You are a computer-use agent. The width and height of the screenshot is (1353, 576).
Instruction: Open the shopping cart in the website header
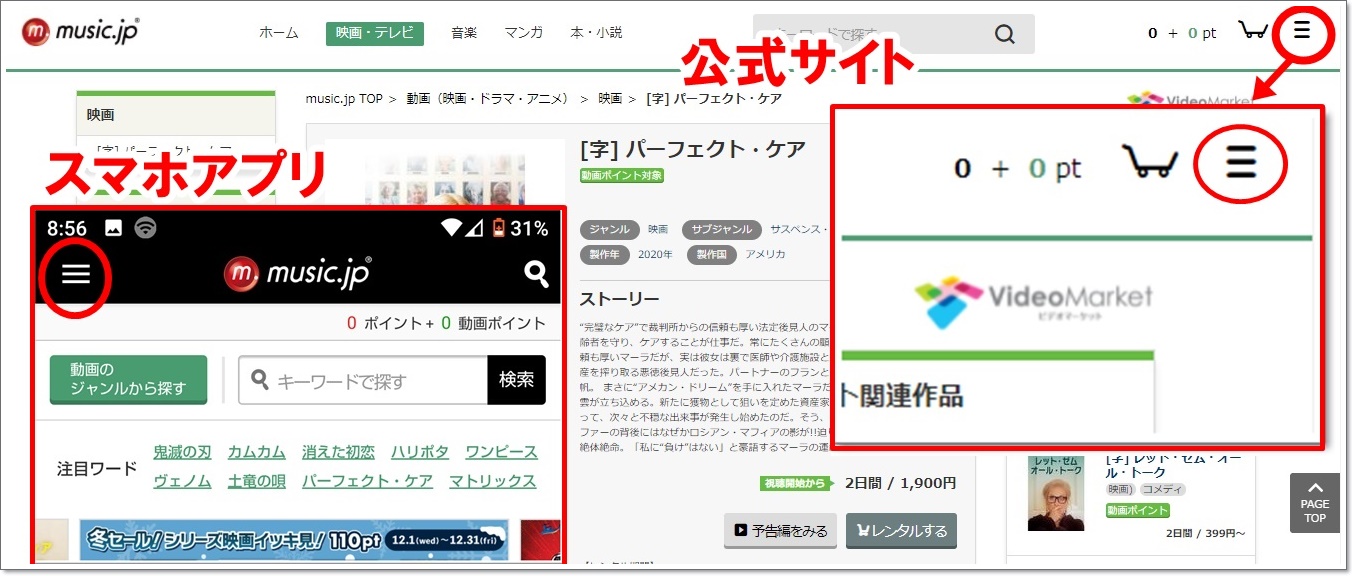[x=1253, y=30]
